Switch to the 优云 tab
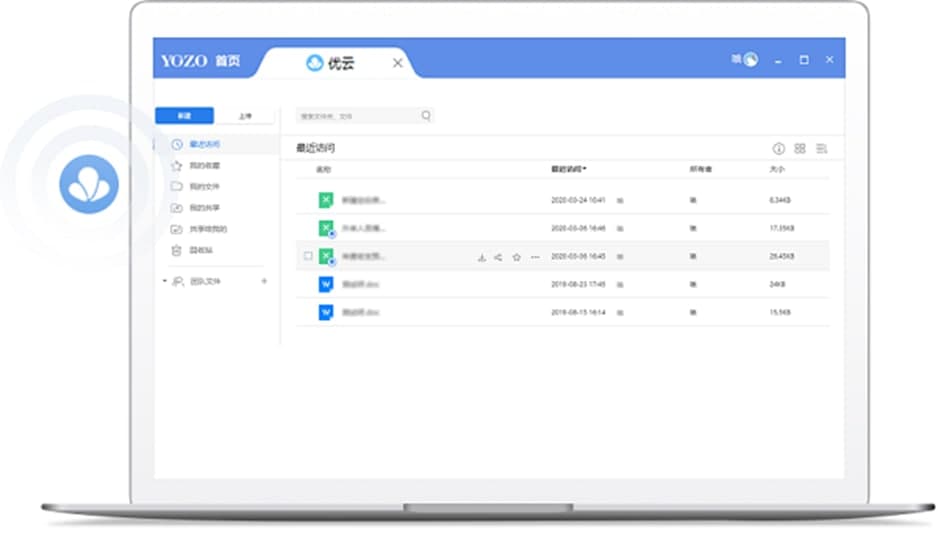The width and height of the screenshot is (938, 544). (x=330, y=63)
